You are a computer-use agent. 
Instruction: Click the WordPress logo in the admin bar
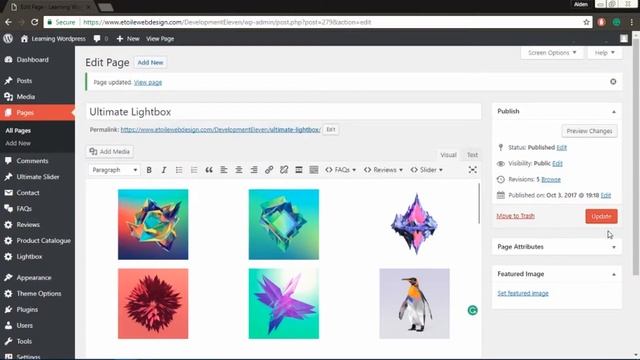click(8, 39)
